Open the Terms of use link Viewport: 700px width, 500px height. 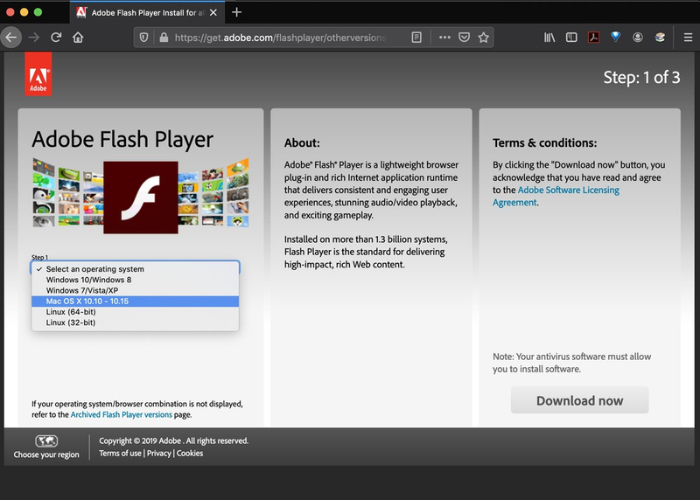click(120, 453)
